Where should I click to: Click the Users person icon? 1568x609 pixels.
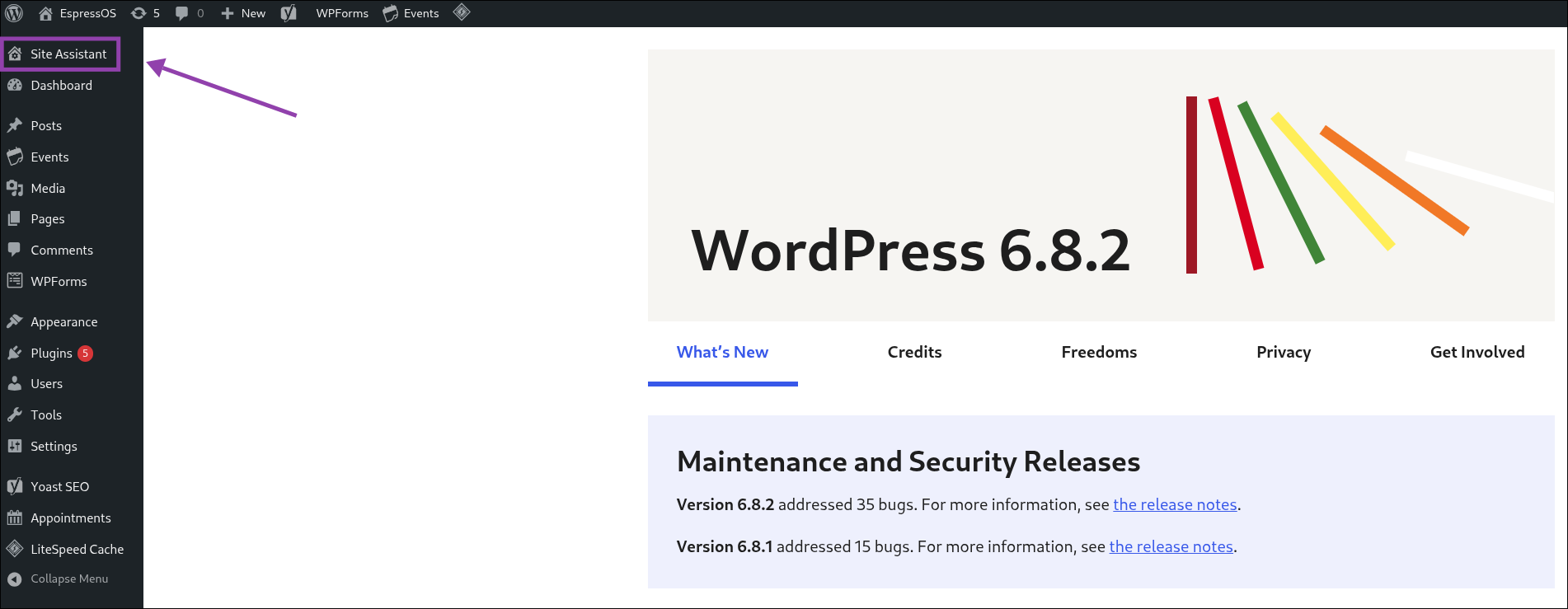coord(15,383)
